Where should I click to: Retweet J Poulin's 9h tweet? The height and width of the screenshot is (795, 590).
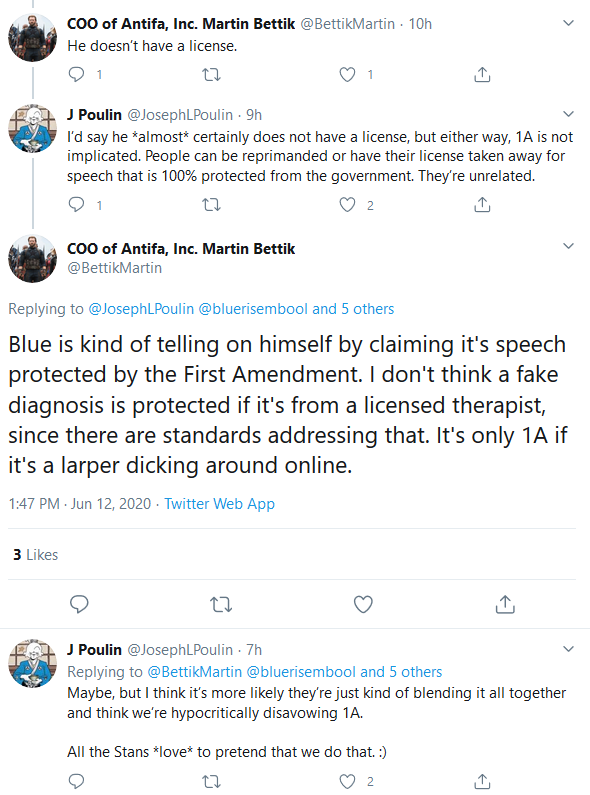(211, 205)
